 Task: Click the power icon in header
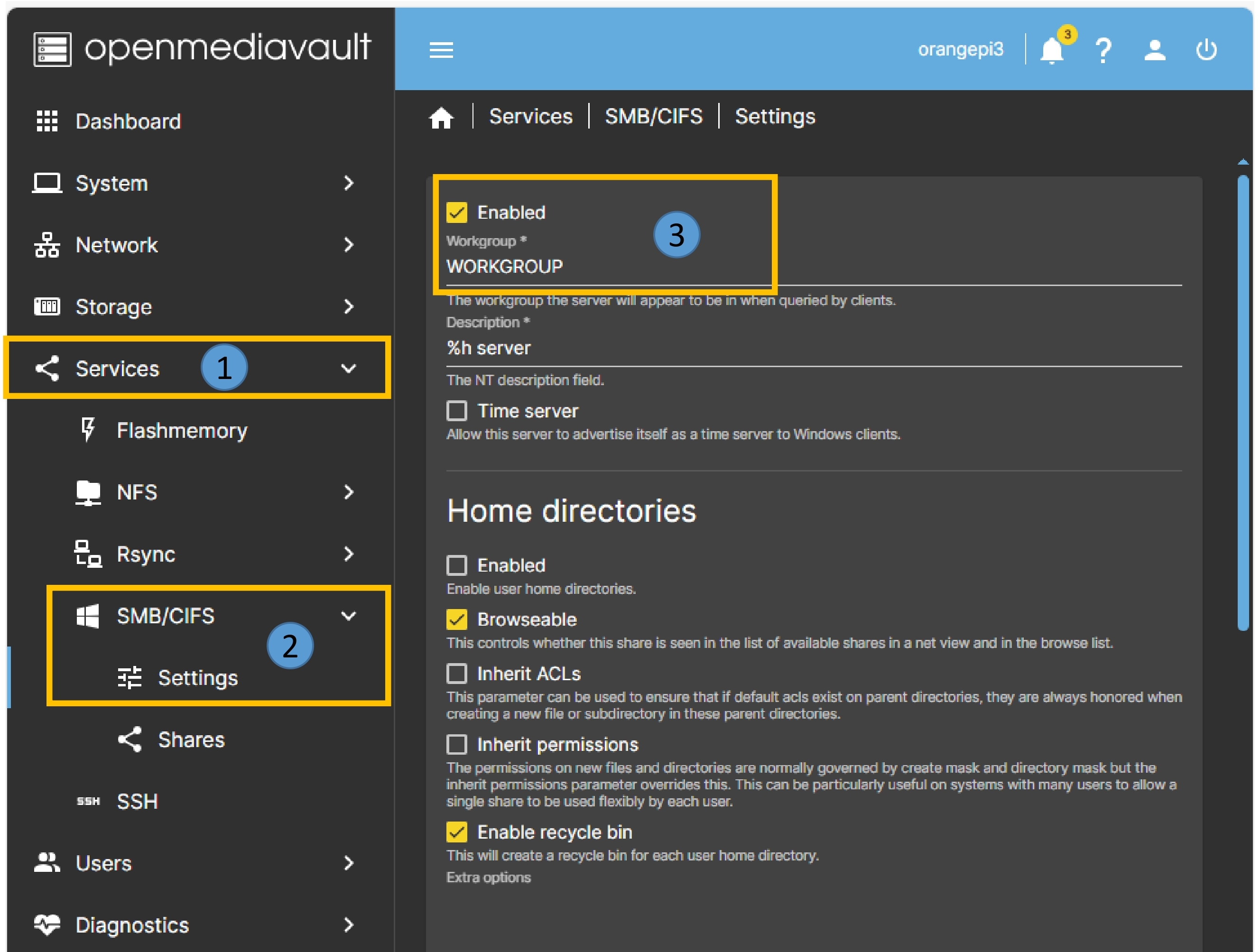[1206, 50]
